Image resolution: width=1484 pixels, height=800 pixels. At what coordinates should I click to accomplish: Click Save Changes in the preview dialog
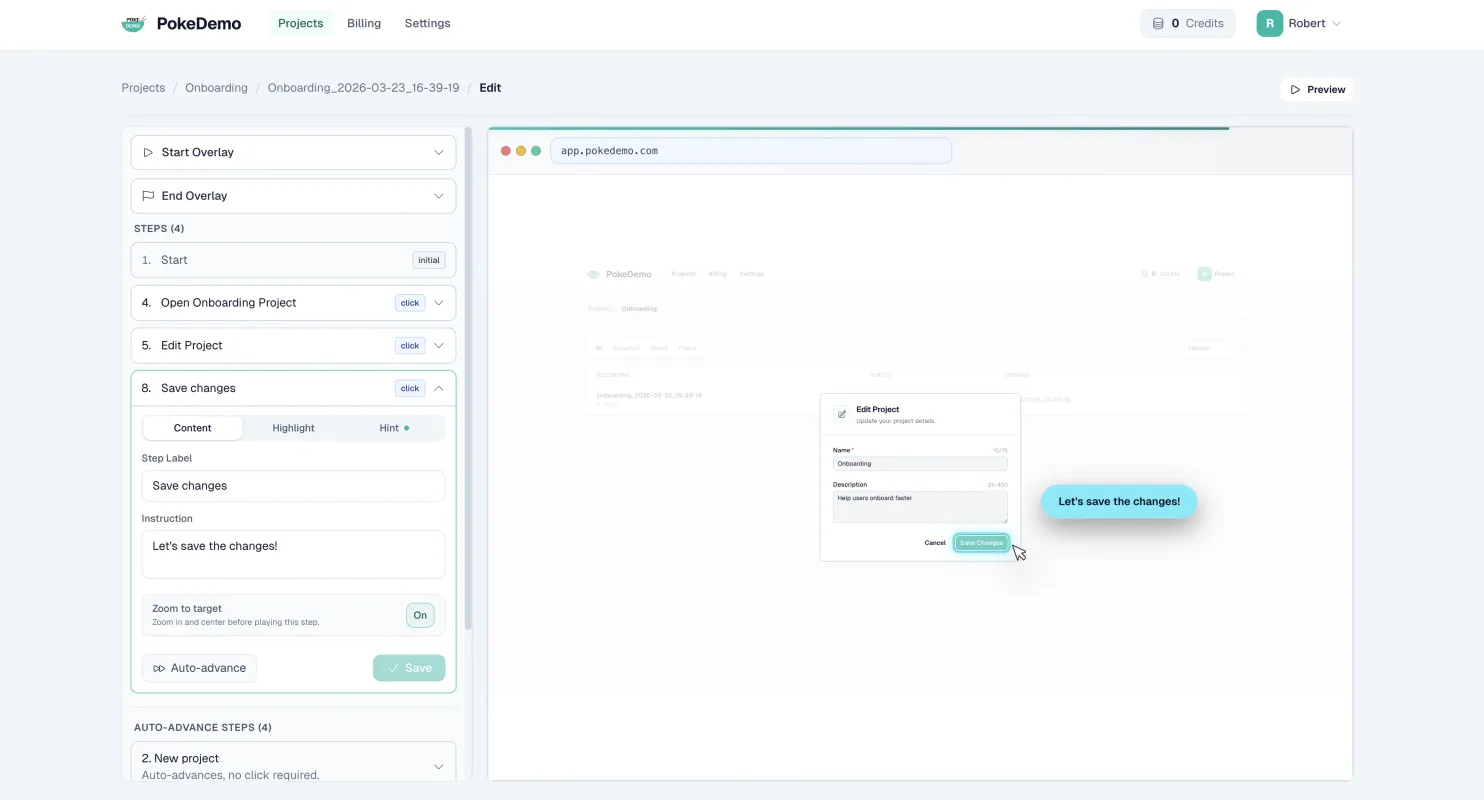point(981,543)
